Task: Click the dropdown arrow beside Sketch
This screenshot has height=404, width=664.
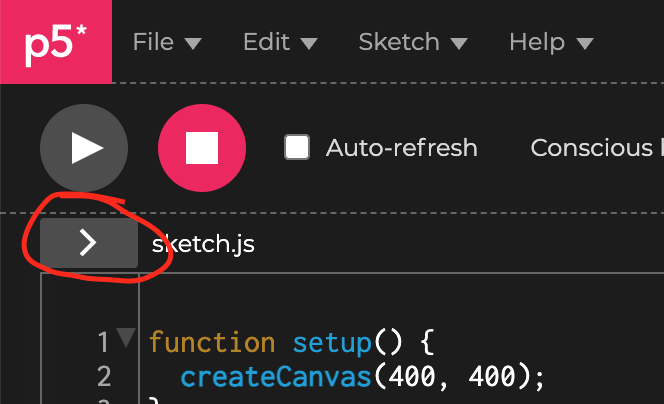Action: (459, 43)
